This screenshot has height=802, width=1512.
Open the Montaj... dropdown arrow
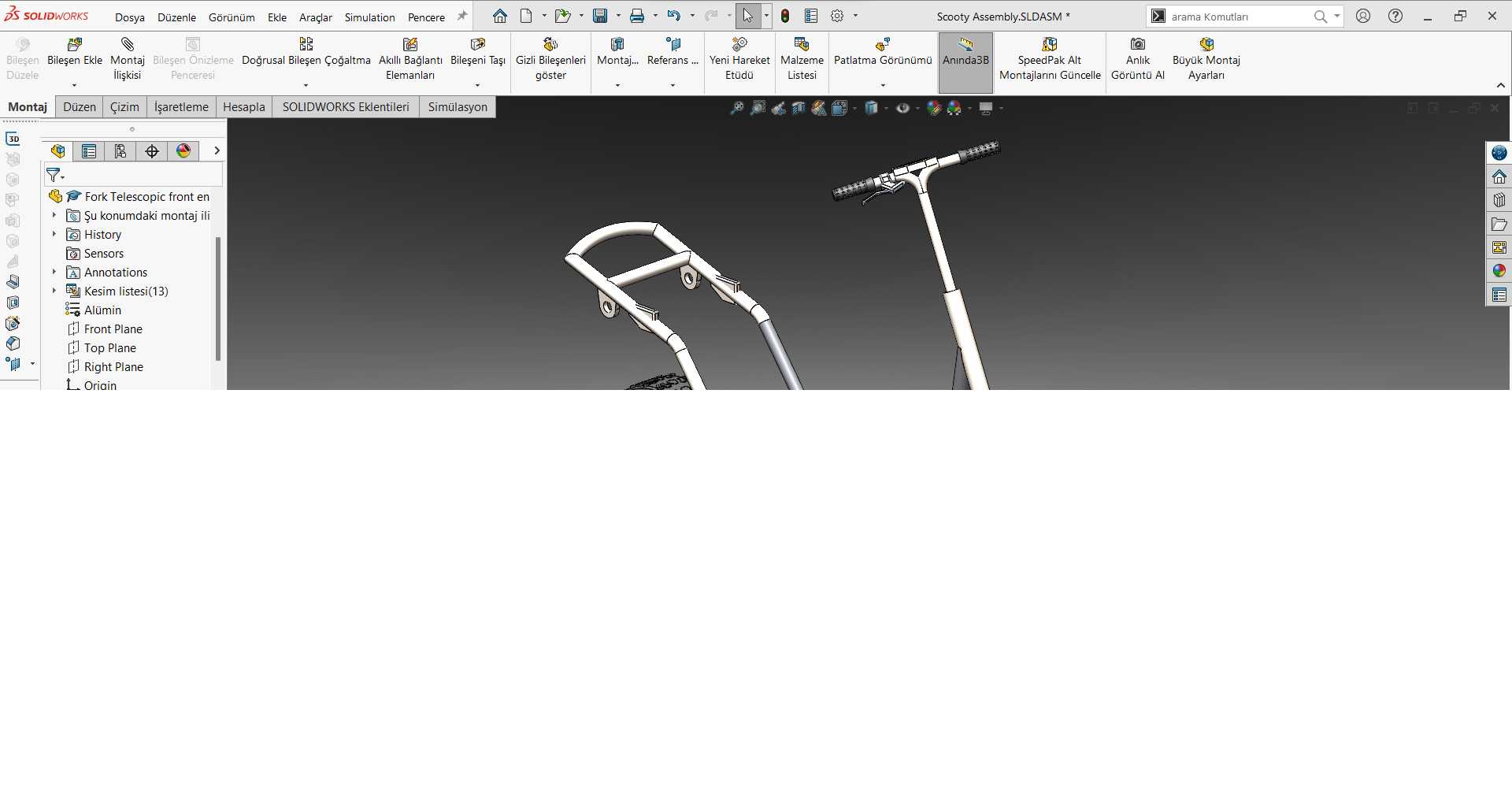[x=617, y=85]
